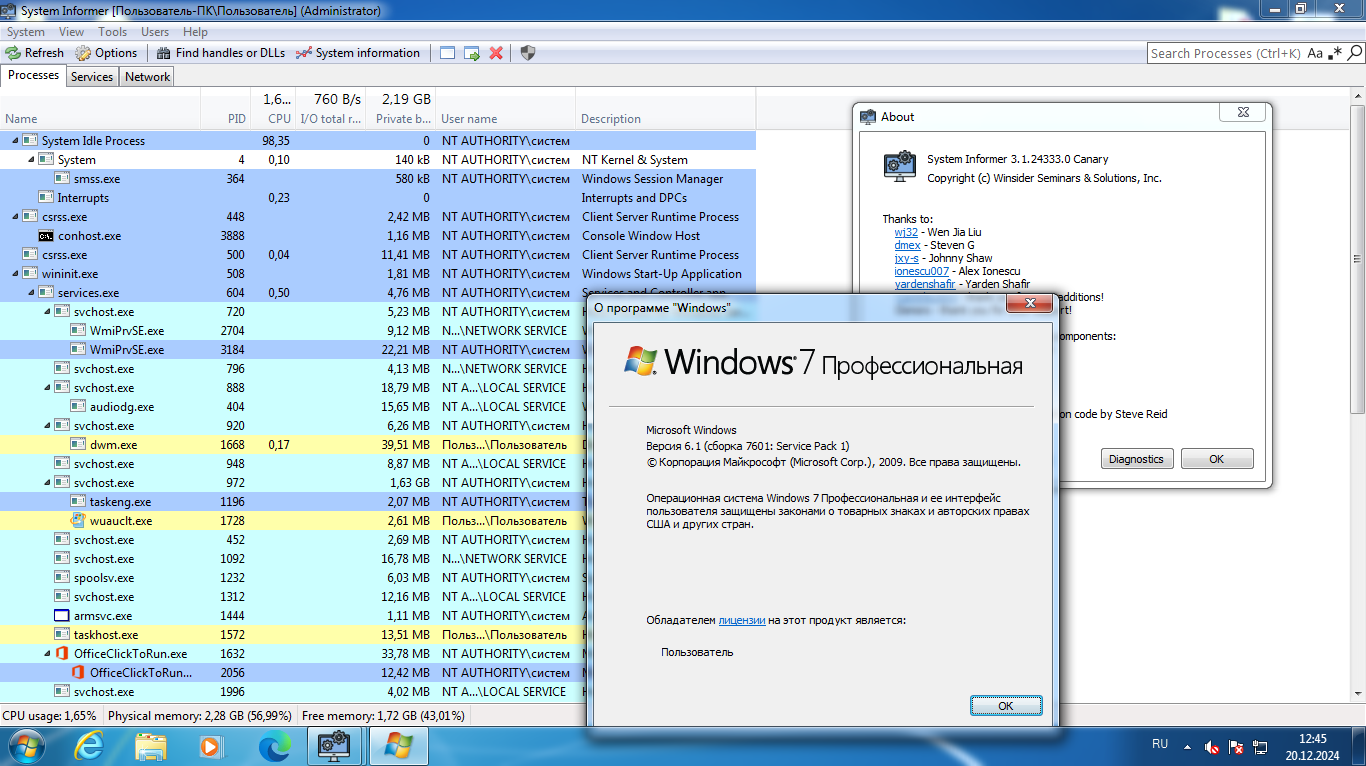Click the Diagnostics button in About
Viewport: 1366px width, 766px height.
click(x=1136, y=459)
